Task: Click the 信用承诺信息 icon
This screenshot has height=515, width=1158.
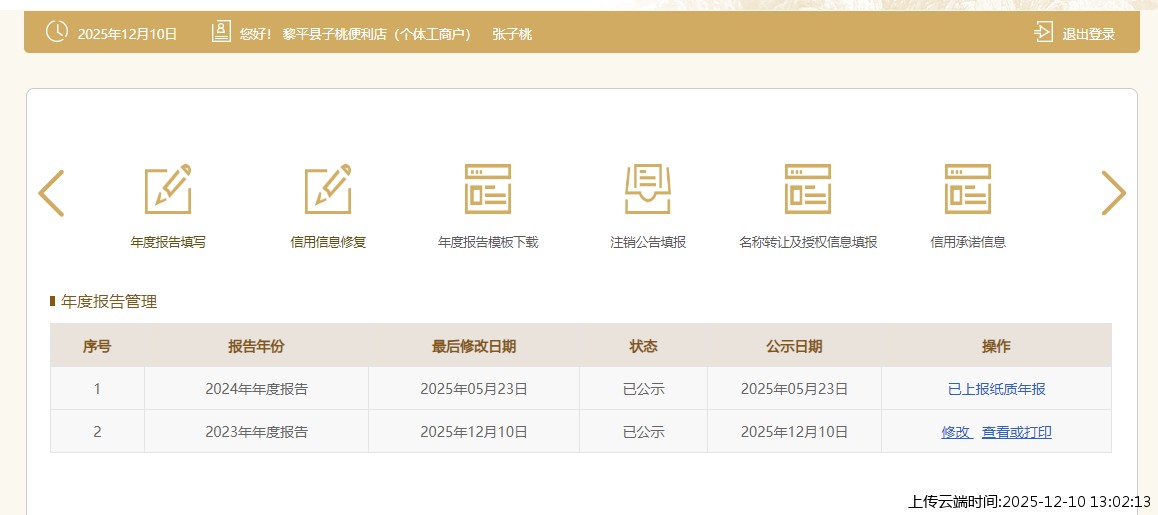Action: (968, 189)
